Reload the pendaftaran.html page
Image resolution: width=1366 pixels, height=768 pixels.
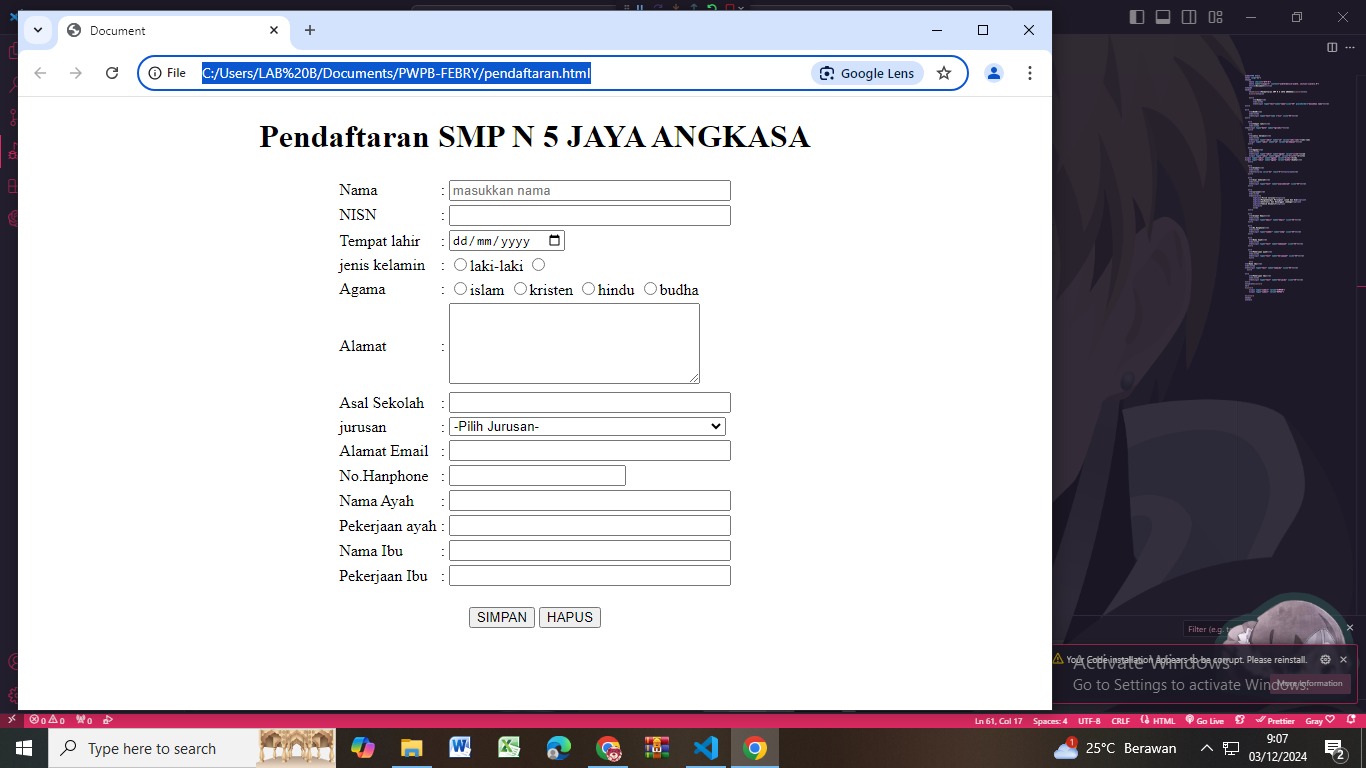pyautogui.click(x=111, y=72)
